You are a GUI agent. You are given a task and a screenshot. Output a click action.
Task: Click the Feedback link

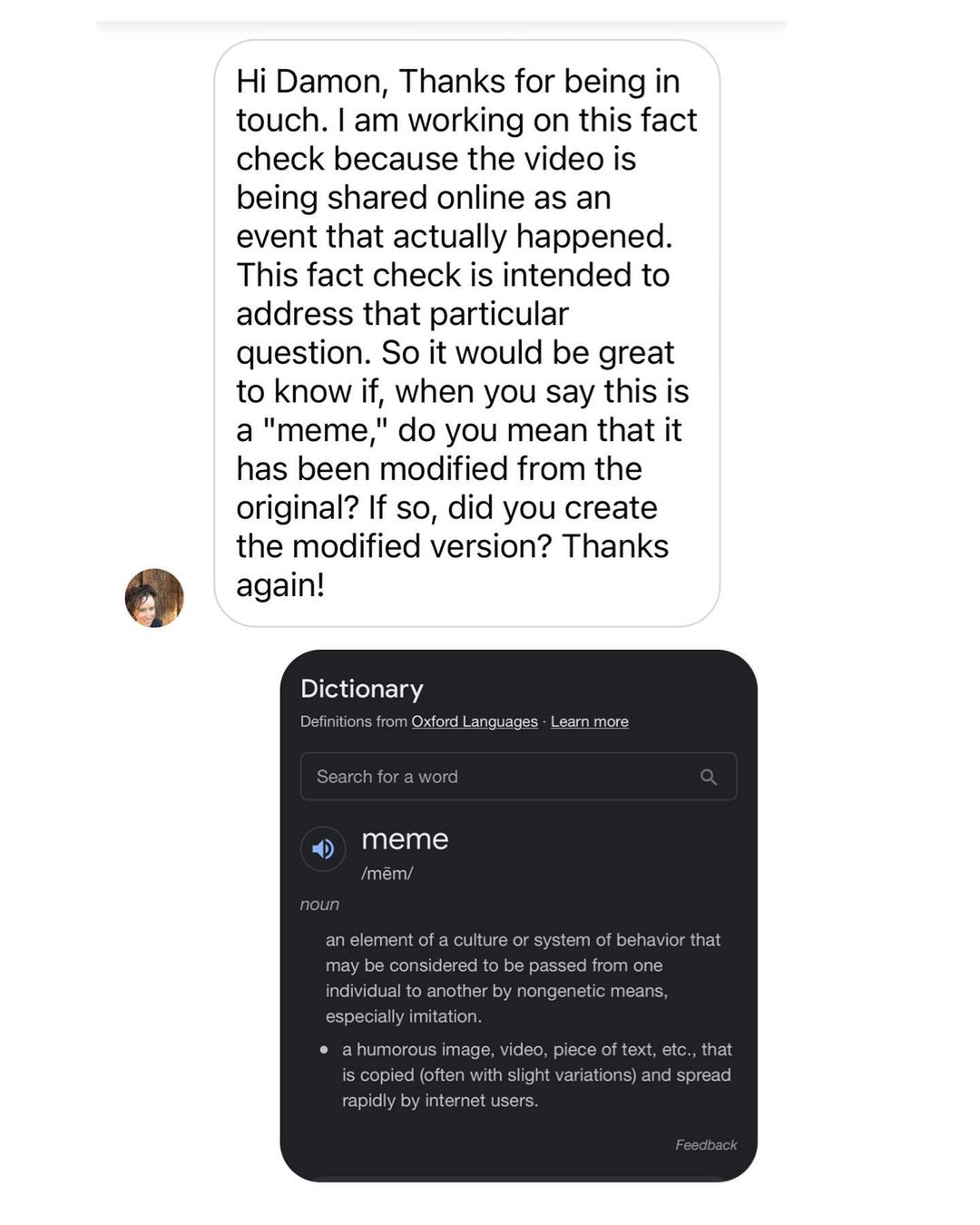click(x=705, y=1145)
